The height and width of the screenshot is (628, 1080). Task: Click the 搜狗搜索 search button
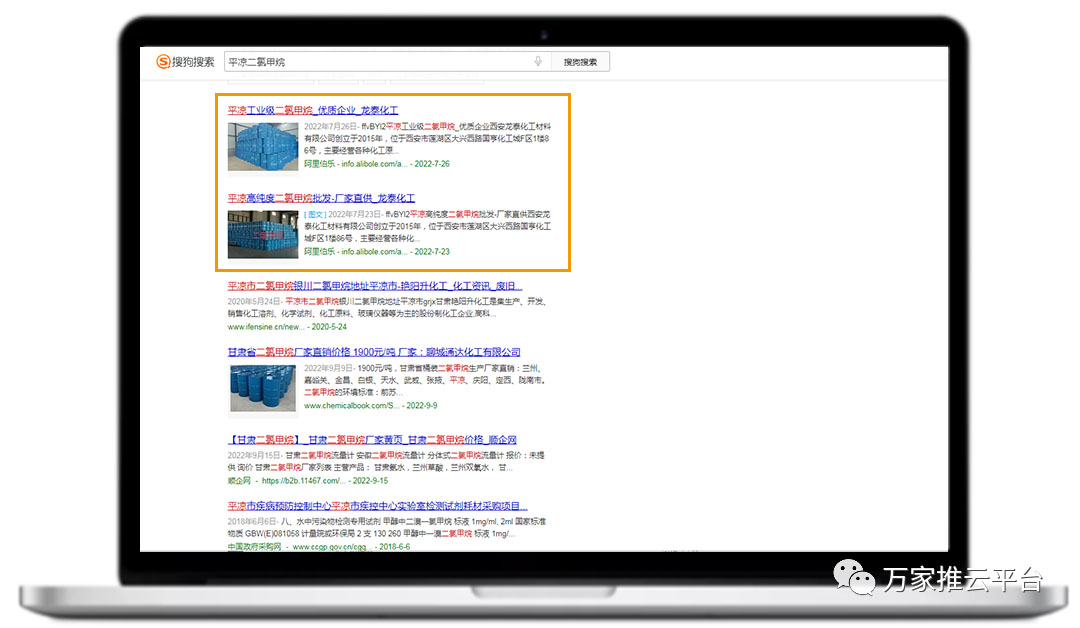580,62
